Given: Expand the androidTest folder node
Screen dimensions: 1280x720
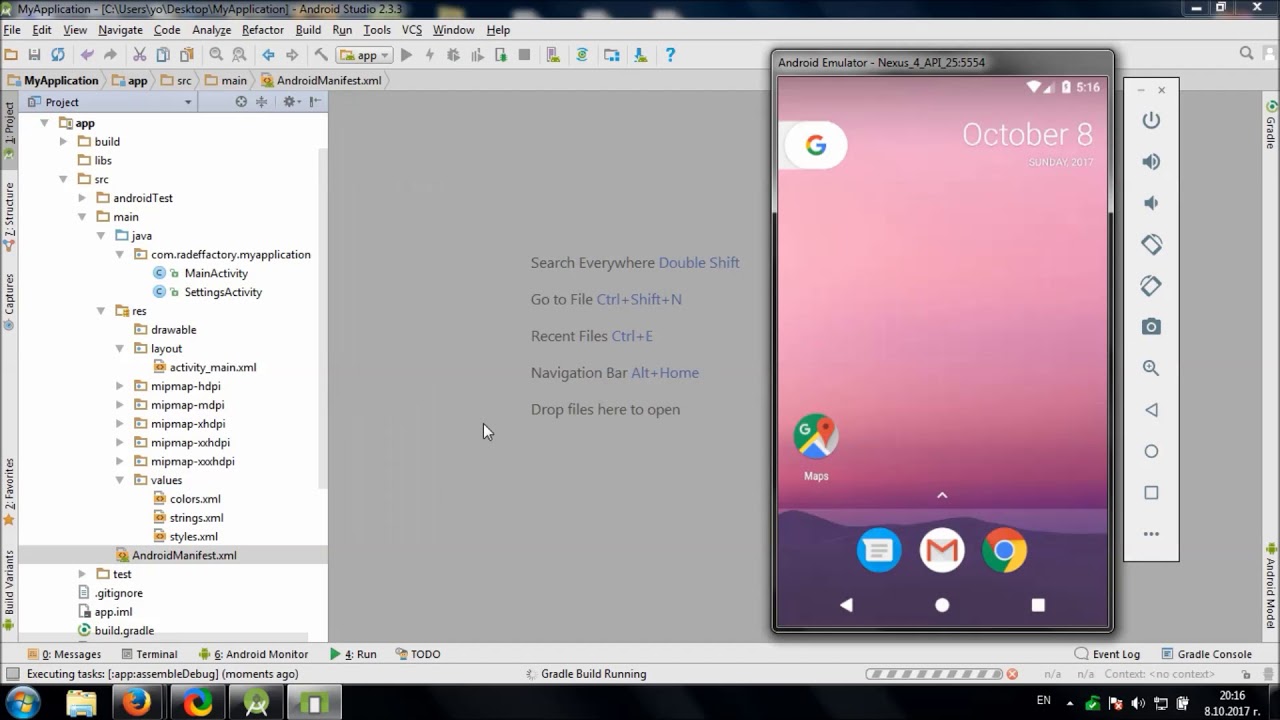Looking at the screenshot, I should (x=82, y=198).
